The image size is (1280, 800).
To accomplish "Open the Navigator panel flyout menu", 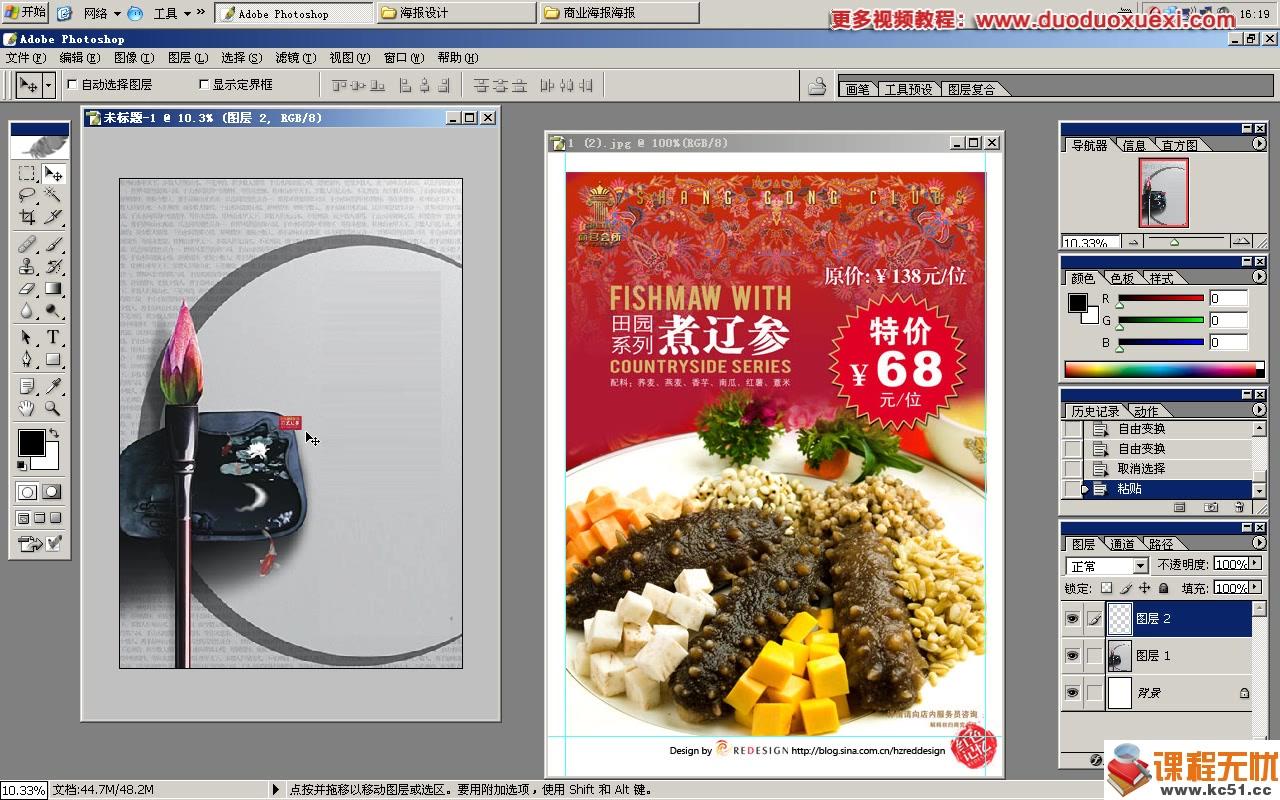I will coord(1259,145).
